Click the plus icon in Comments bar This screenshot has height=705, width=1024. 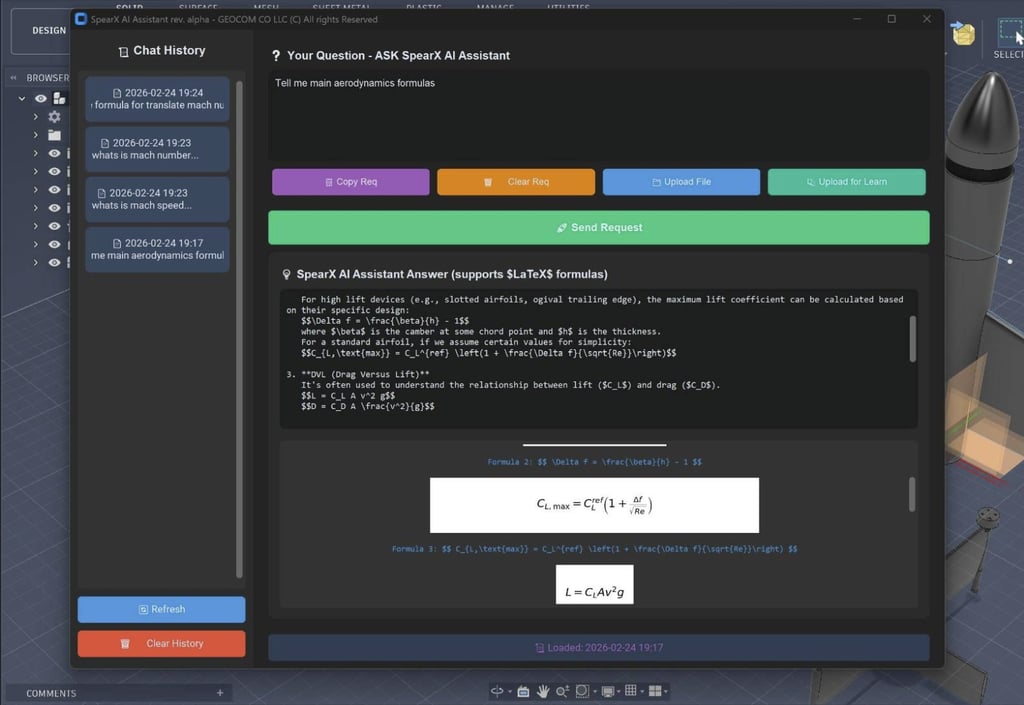(x=220, y=693)
